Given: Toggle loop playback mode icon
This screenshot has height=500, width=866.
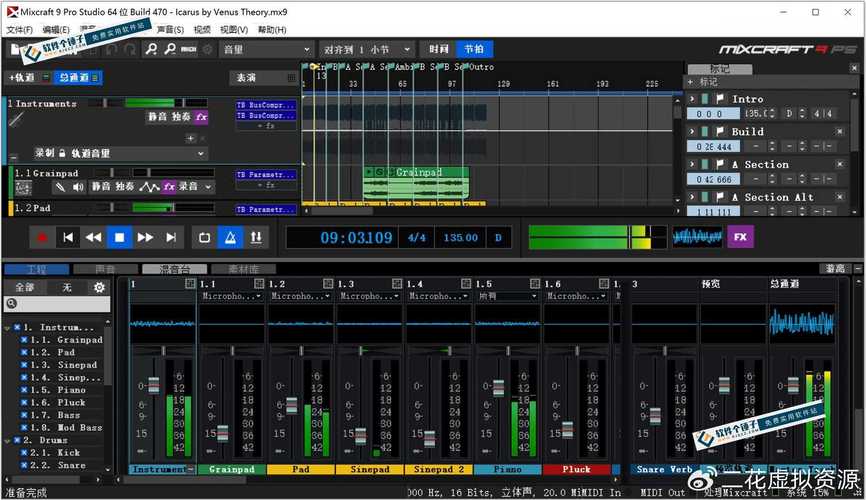Looking at the screenshot, I should [x=204, y=237].
